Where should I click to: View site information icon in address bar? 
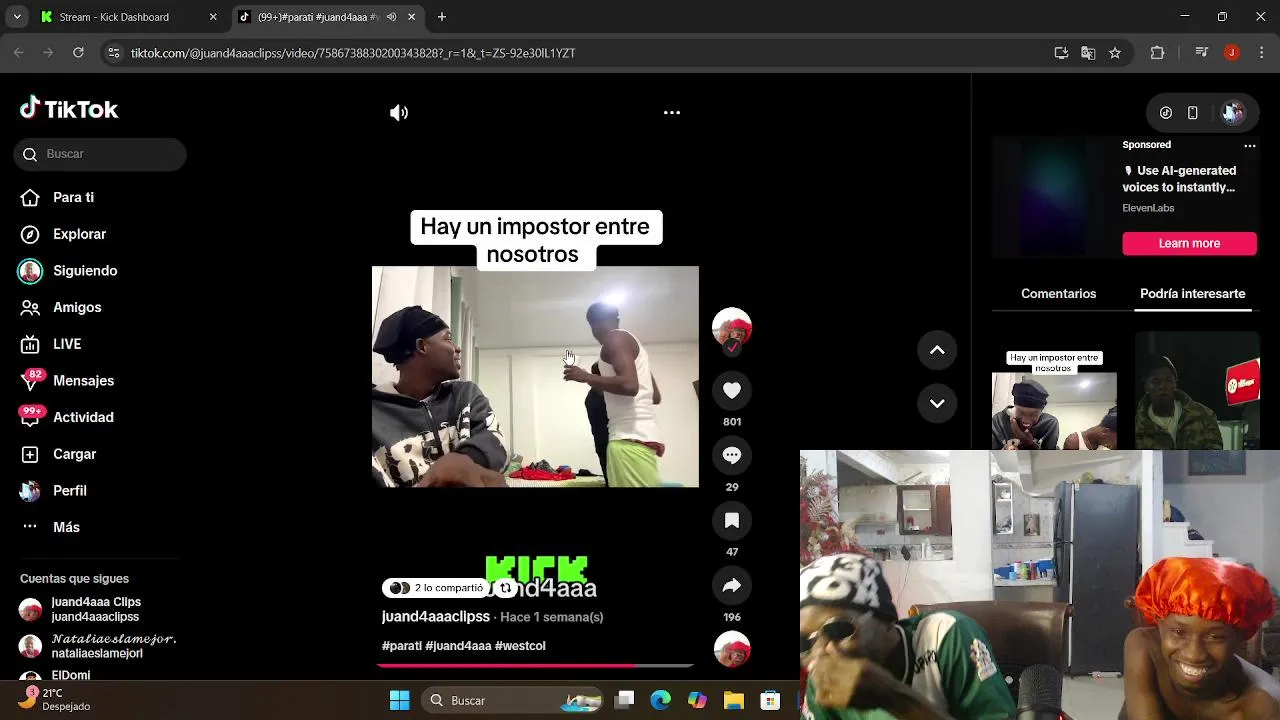coord(114,53)
